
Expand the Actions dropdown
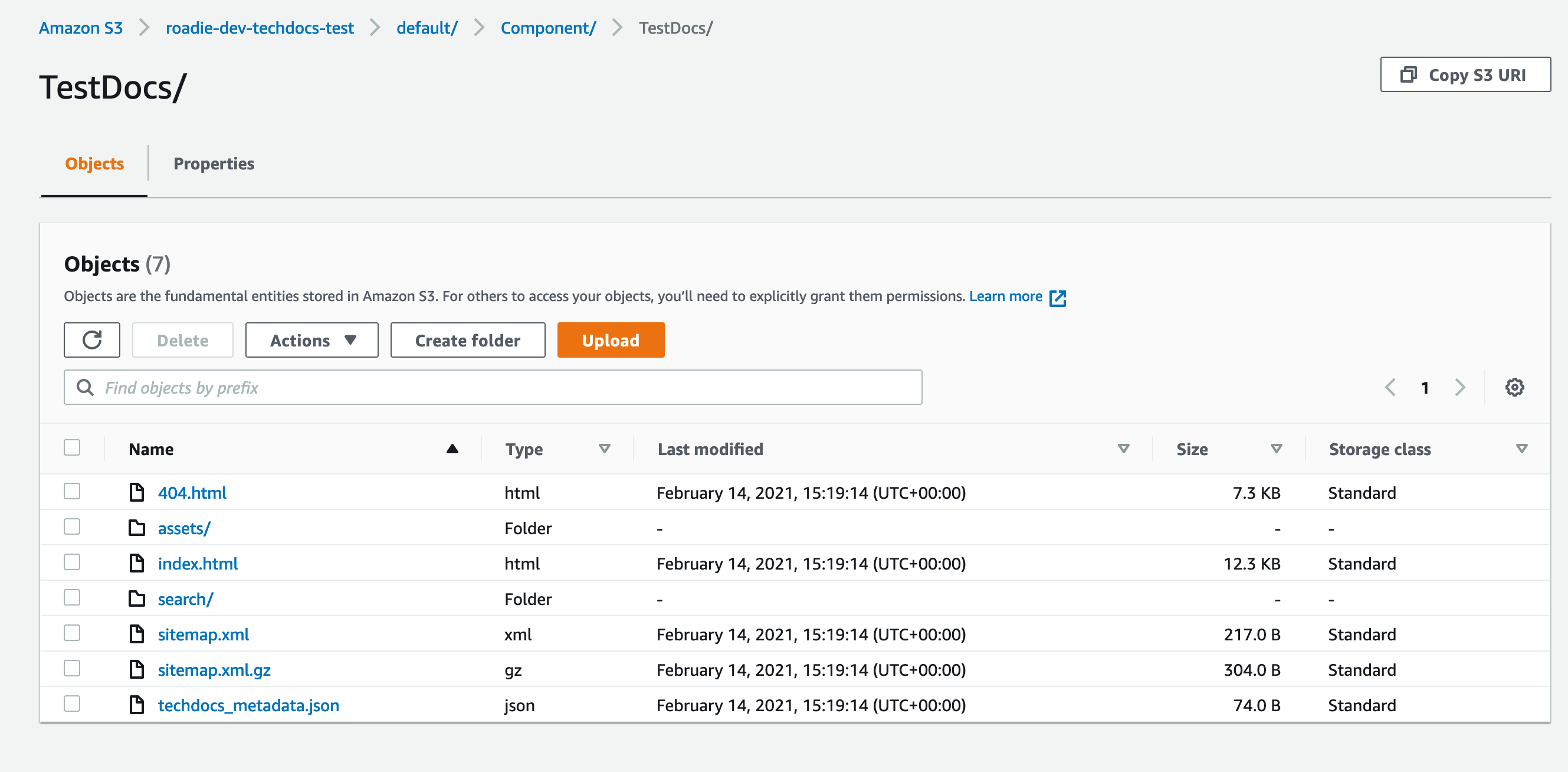pos(311,340)
